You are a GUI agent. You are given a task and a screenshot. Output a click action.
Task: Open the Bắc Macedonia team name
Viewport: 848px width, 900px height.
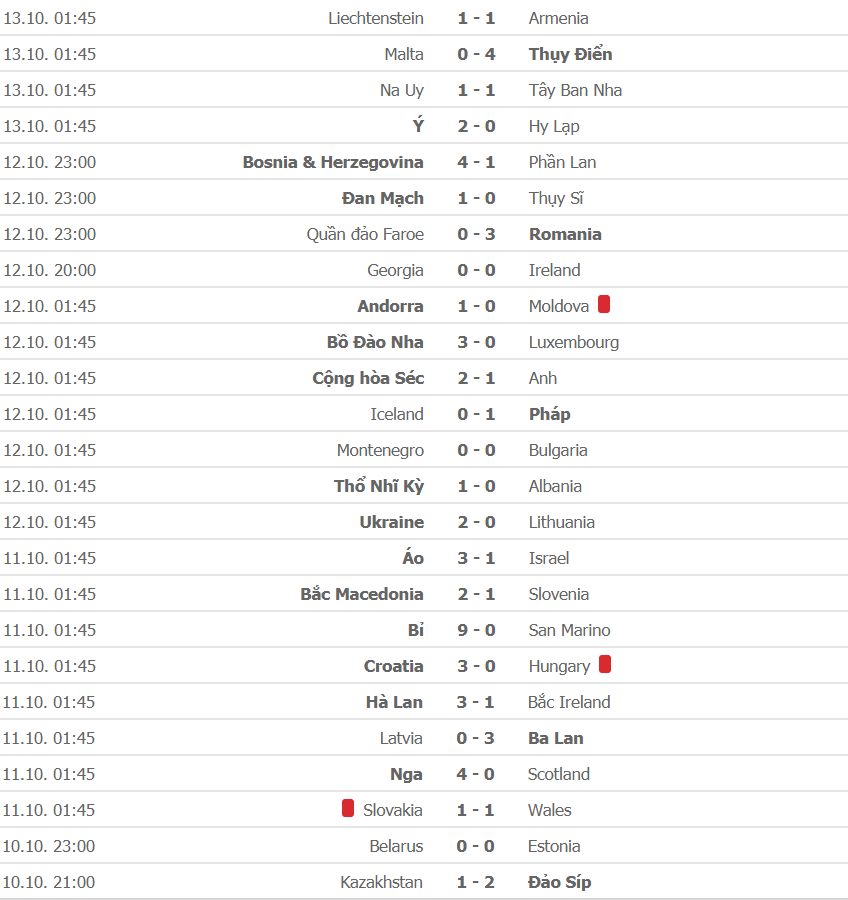362,594
